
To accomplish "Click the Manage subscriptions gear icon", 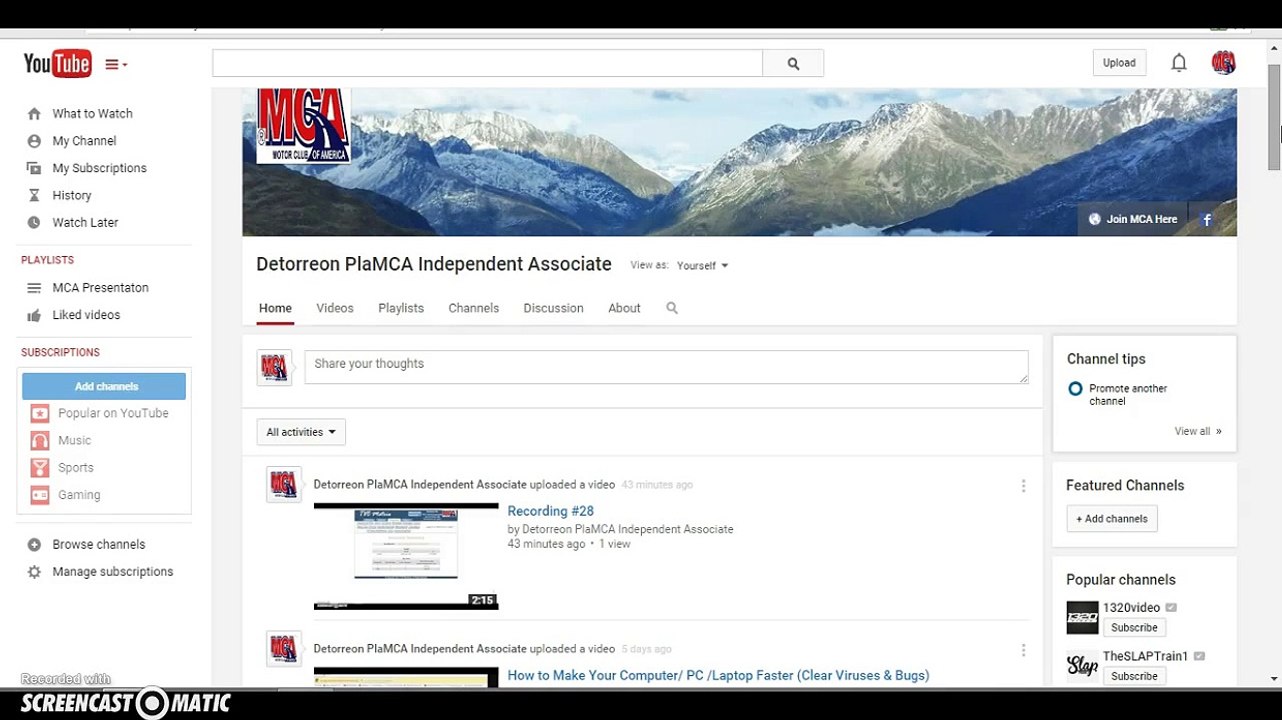I will tap(34, 572).
